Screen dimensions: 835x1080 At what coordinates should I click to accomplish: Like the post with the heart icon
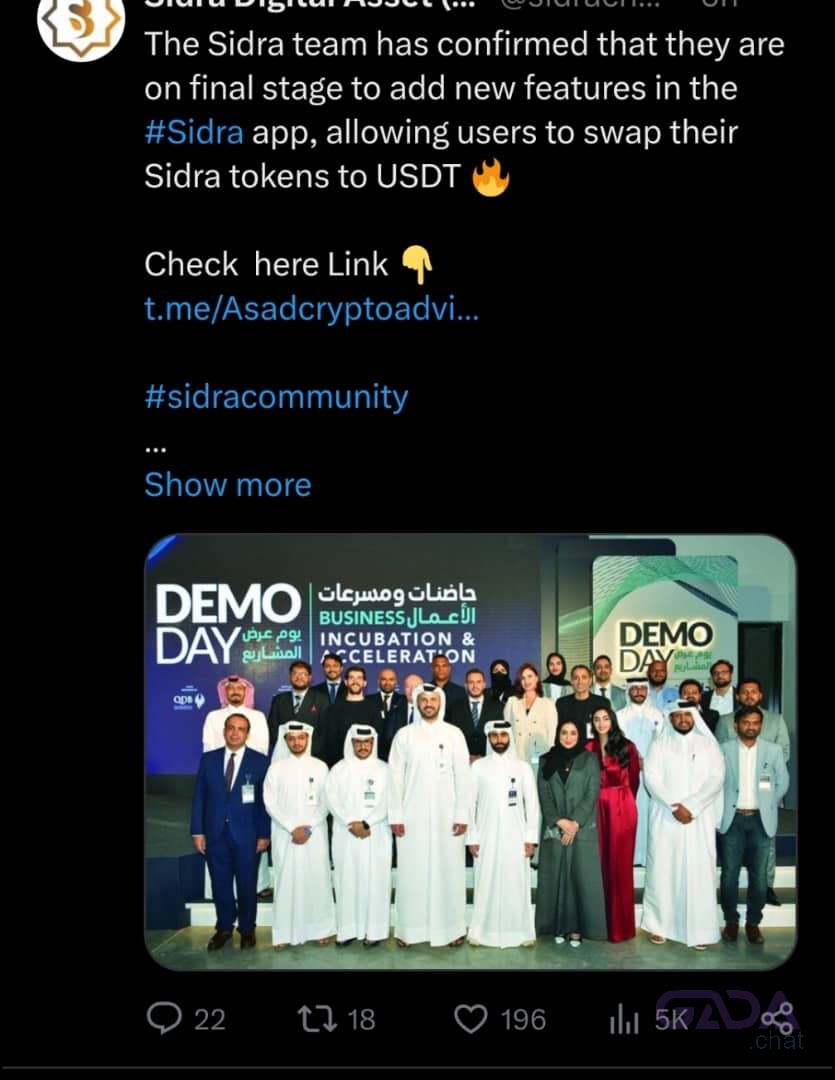pyautogui.click(x=471, y=1019)
